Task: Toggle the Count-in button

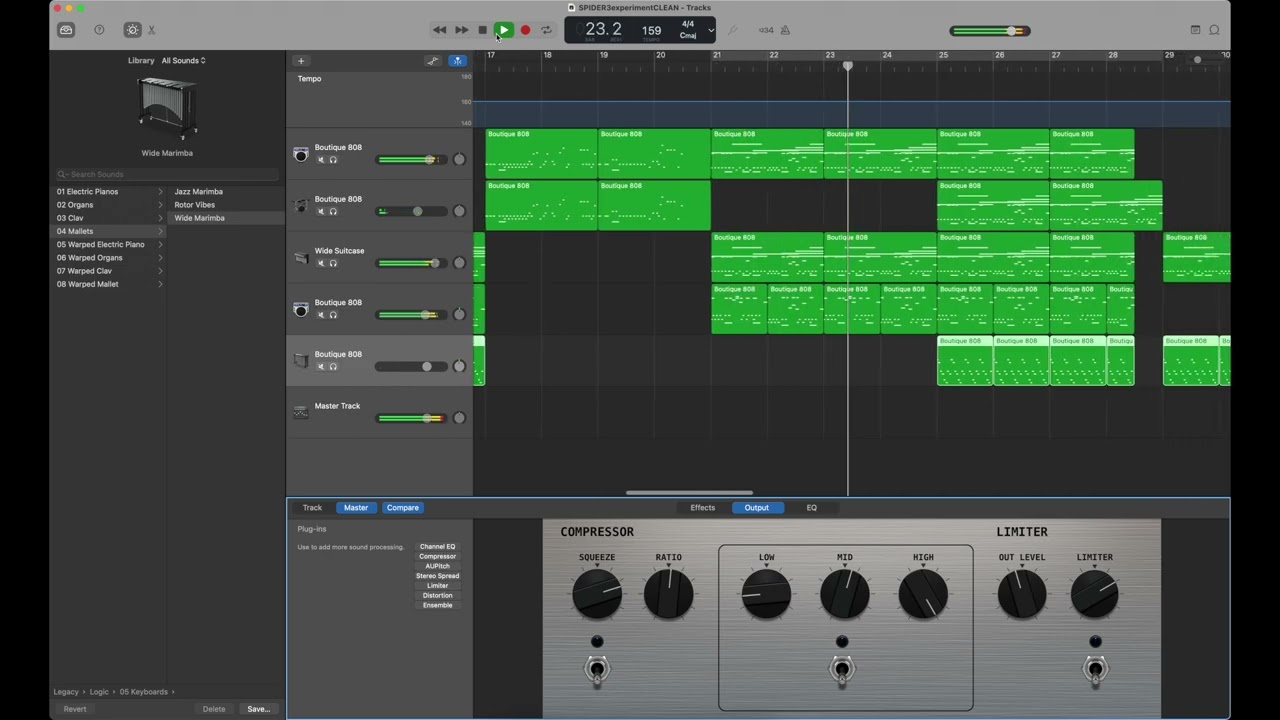Action: pos(766,30)
